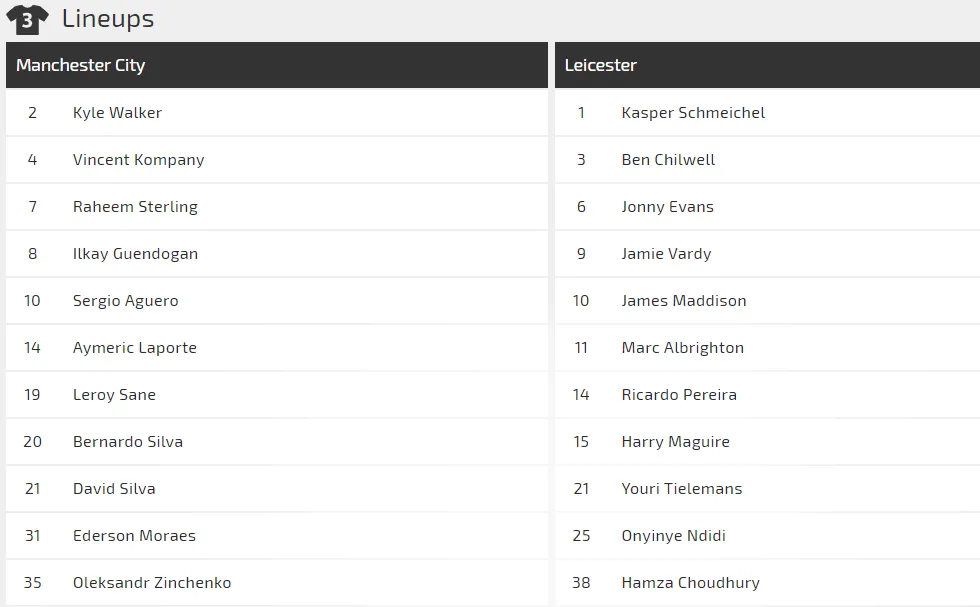Click the Lineups jersey icon

[x=27, y=19]
